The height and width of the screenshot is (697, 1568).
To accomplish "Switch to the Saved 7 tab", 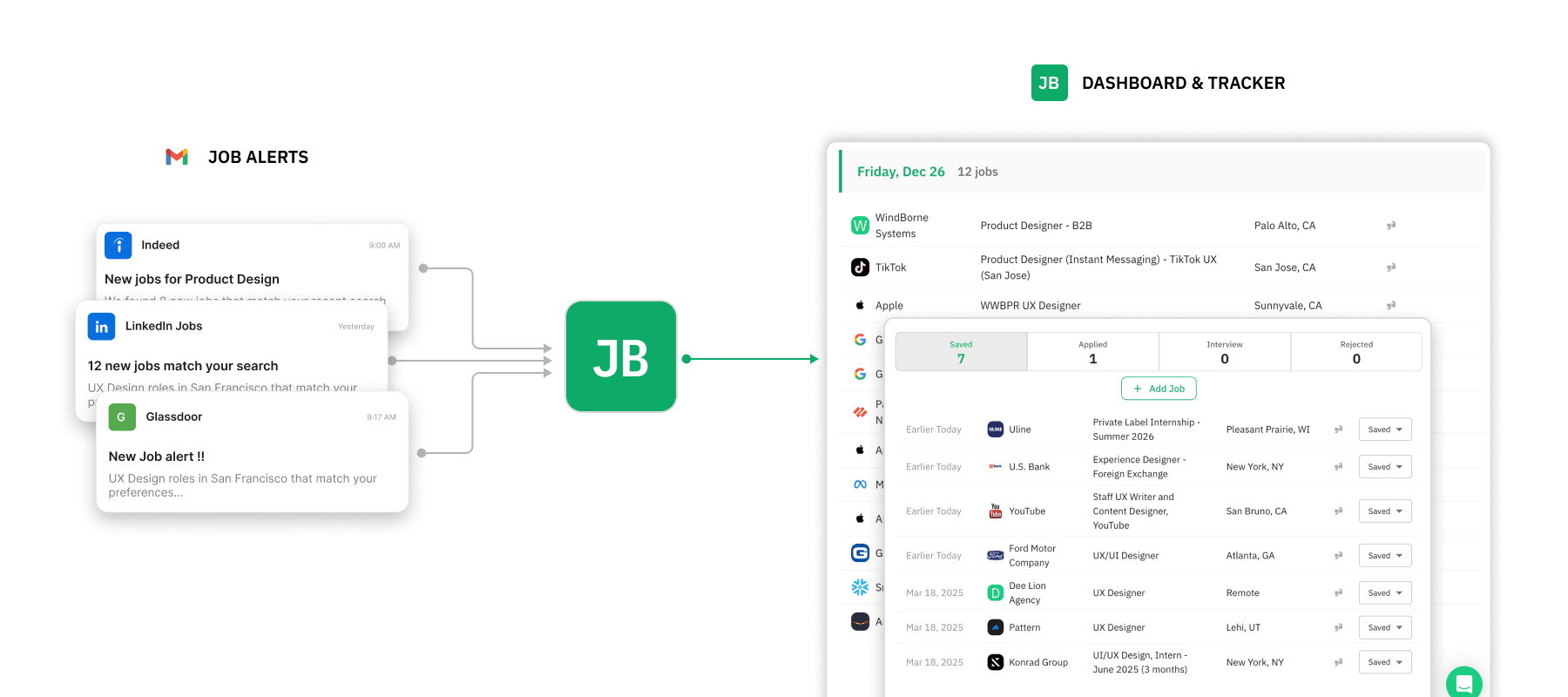I will pos(961,352).
